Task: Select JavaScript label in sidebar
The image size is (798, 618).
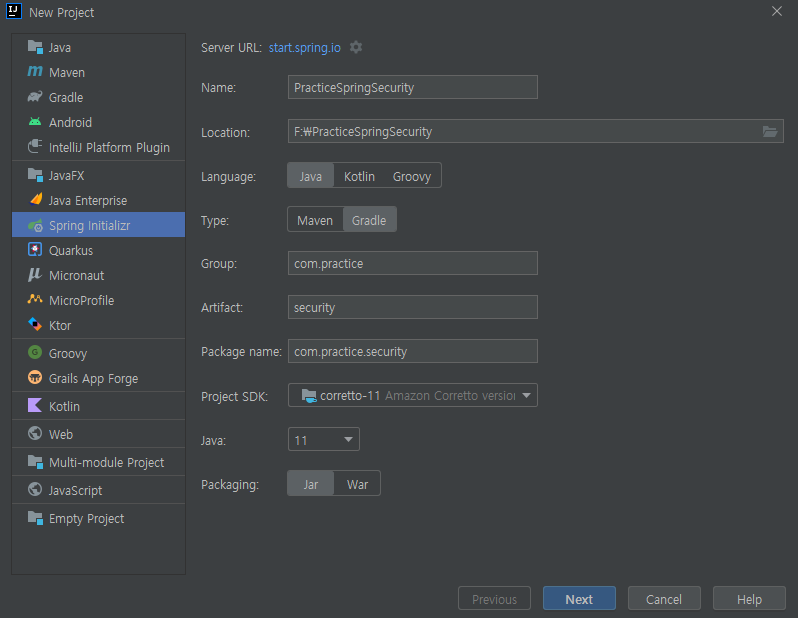Action: tap(75, 491)
